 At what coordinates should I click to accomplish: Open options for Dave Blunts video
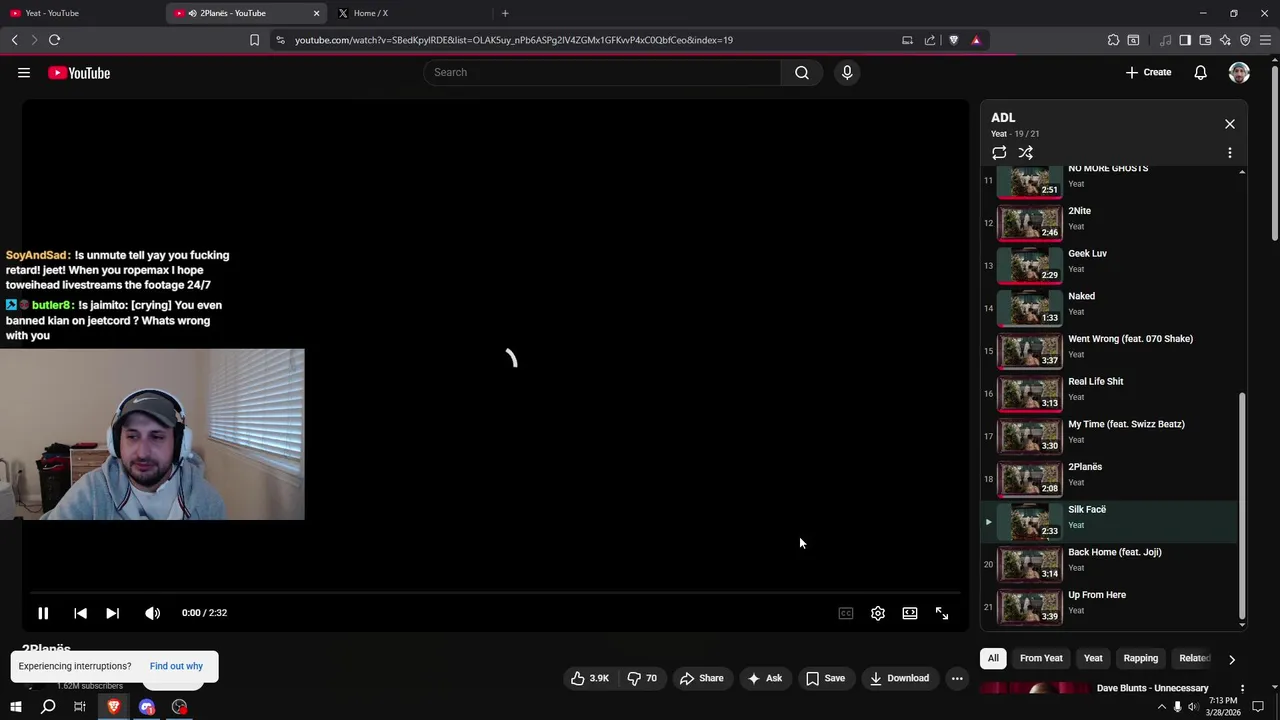point(1242,688)
